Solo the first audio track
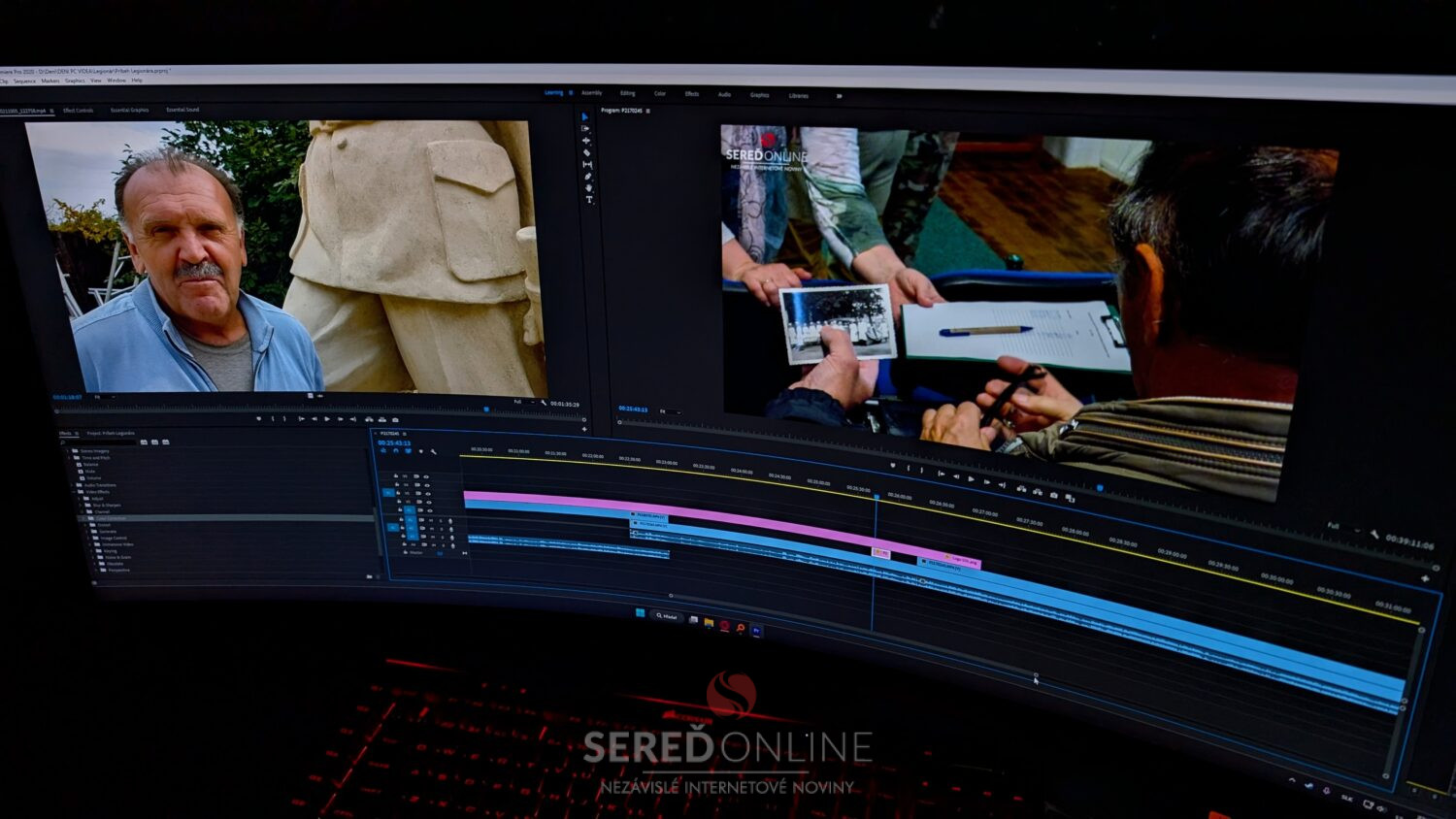This screenshot has height=819, width=1456. click(441, 521)
